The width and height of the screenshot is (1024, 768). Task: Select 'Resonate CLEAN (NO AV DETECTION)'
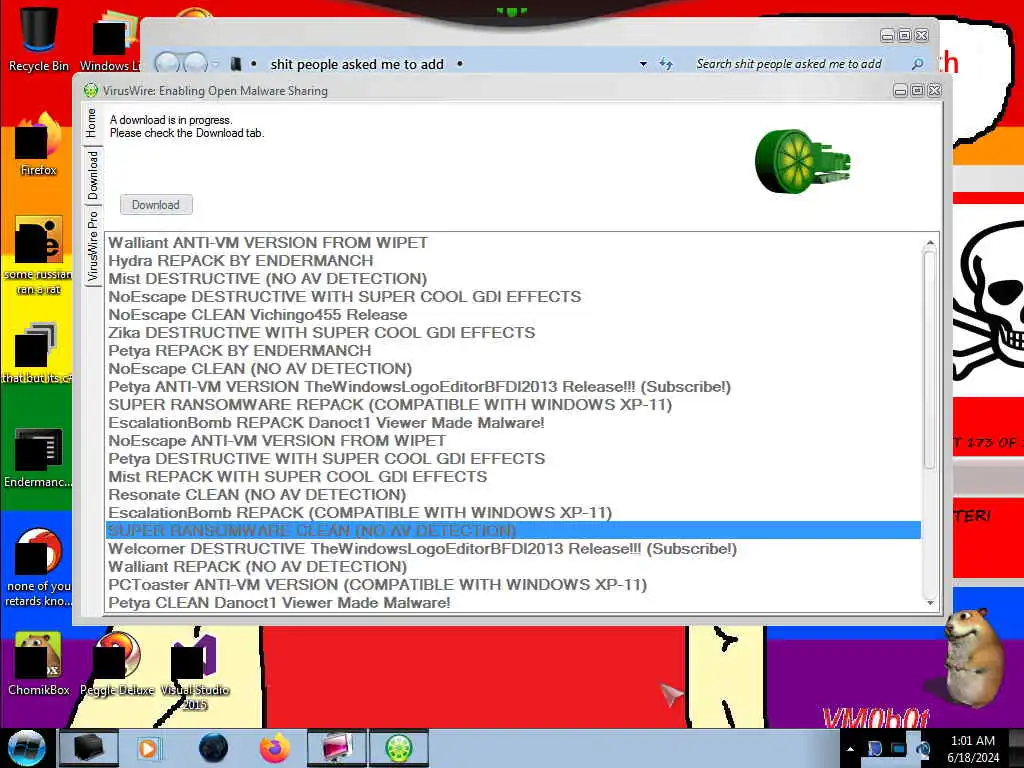point(513,494)
